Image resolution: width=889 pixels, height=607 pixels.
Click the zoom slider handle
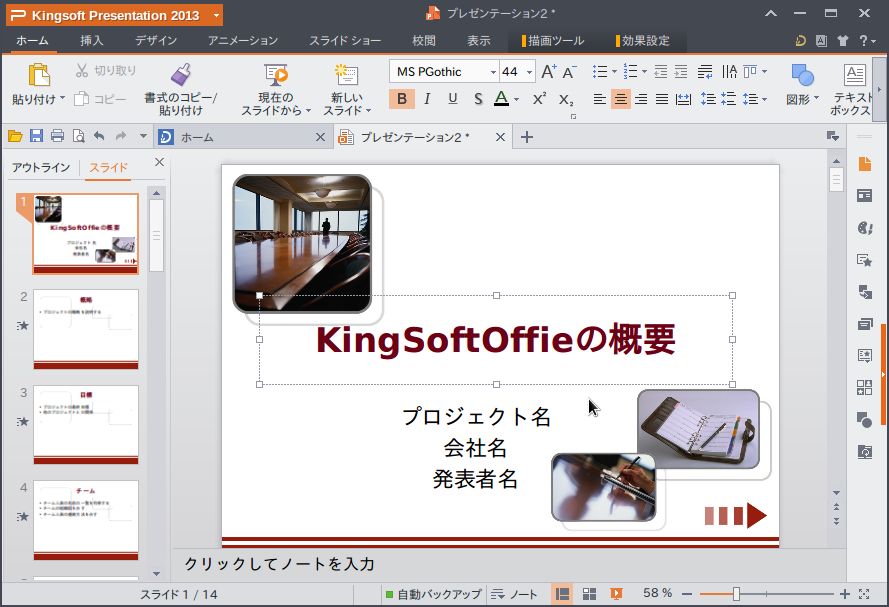tap(736, 594)
